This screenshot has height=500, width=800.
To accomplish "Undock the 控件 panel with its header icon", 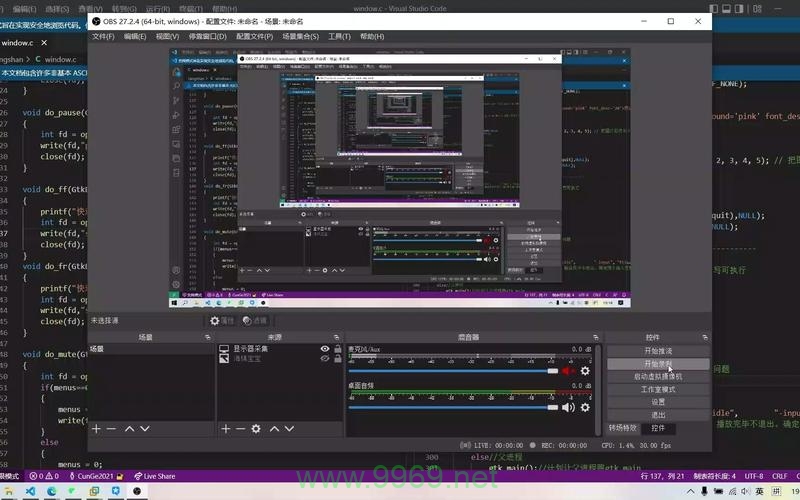I will [x=705, y=337].
